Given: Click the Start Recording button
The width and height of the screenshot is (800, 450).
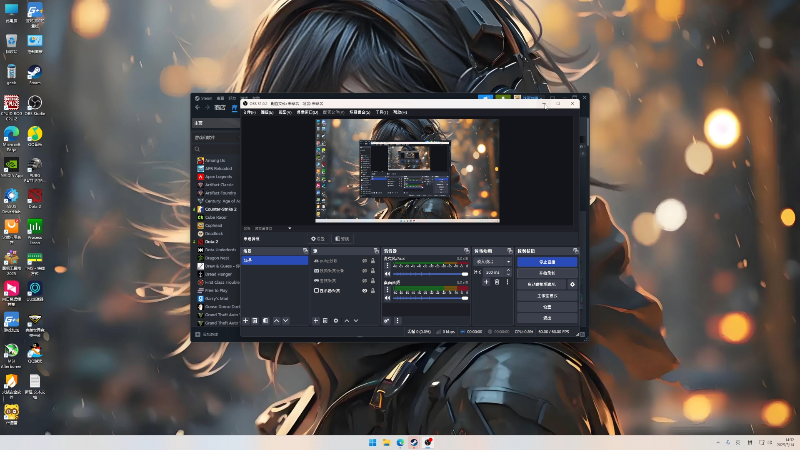Looking at the screenshot, I should coord(547,273).
